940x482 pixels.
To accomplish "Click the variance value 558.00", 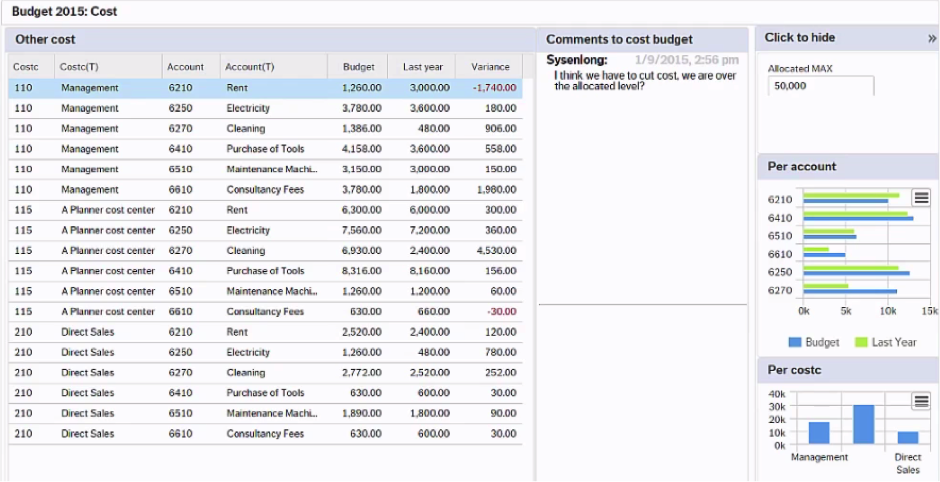I will click(501, 149).
